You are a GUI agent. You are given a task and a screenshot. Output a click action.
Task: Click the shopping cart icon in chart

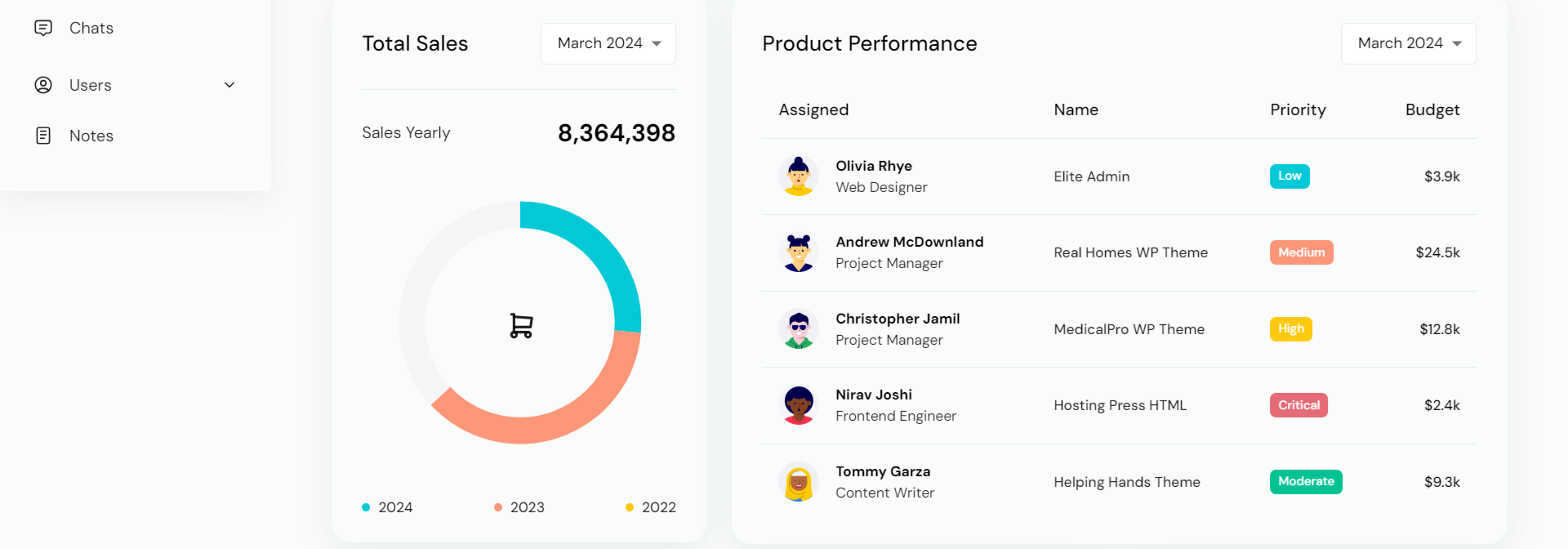[x=521, y=325]
